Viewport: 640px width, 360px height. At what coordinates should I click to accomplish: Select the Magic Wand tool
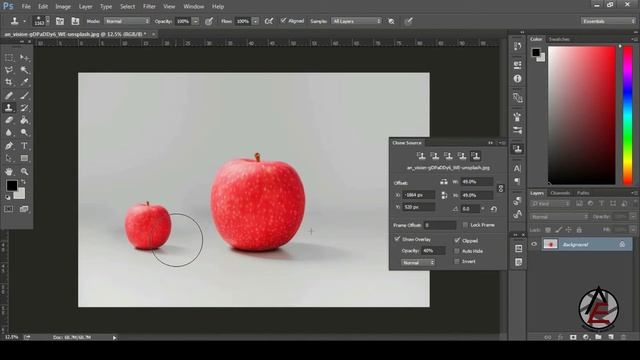pyautogui.click(x=24, y=70)
